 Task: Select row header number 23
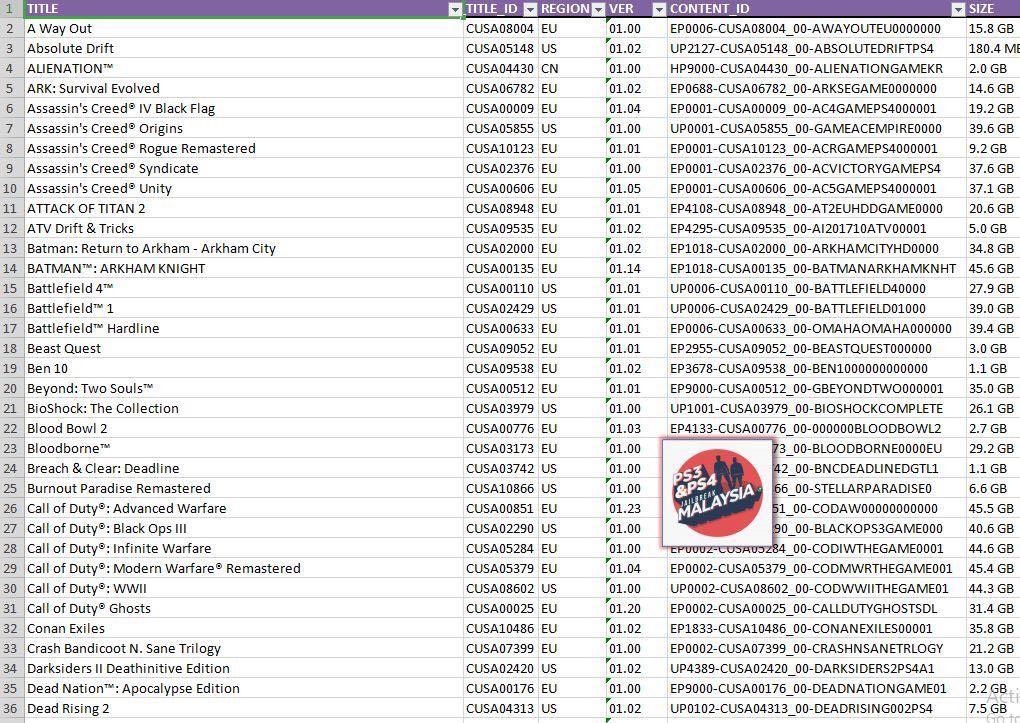pos(11,448)
